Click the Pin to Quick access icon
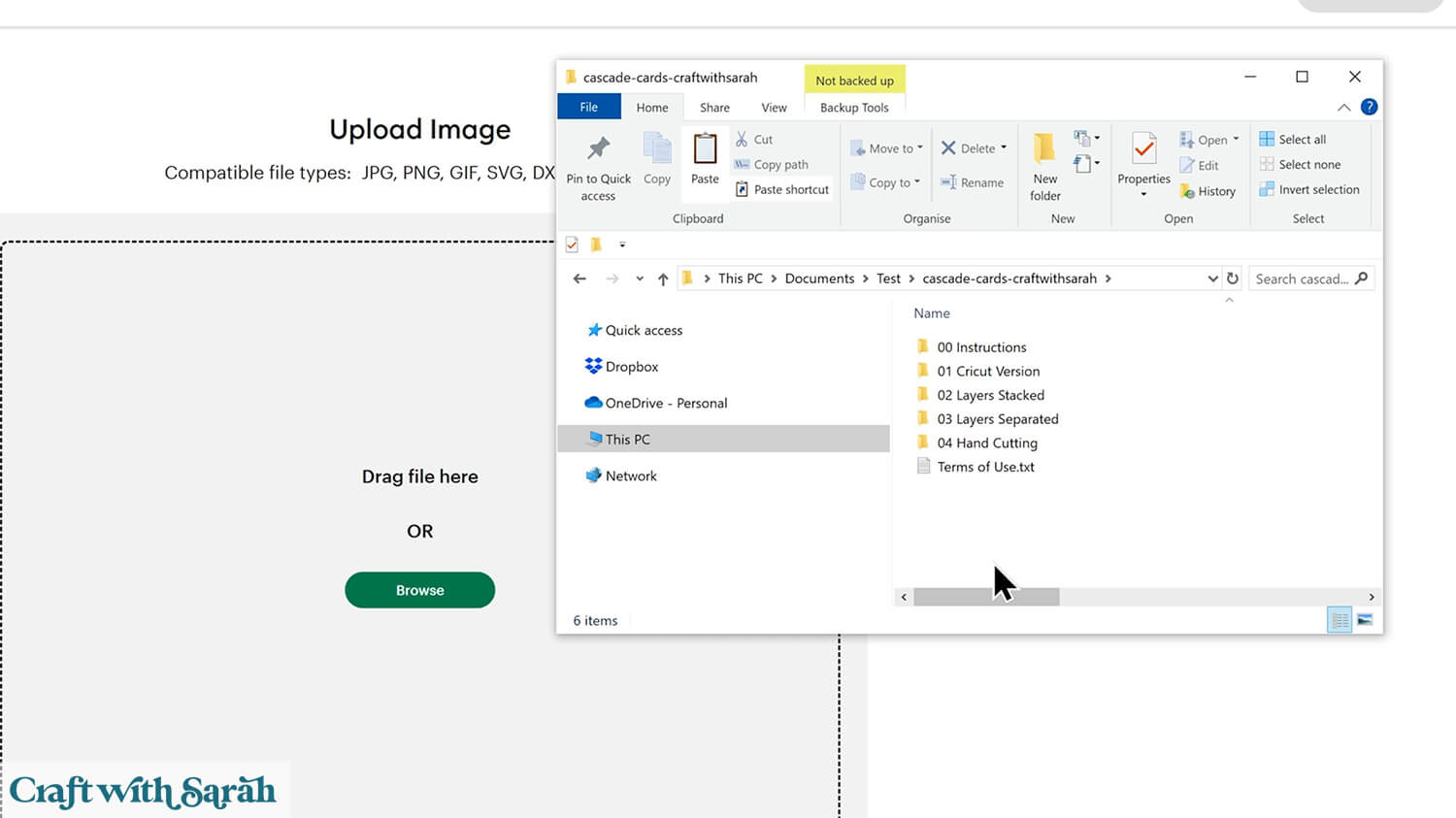This screenshot has width=1456, height=818. [598, 149]
